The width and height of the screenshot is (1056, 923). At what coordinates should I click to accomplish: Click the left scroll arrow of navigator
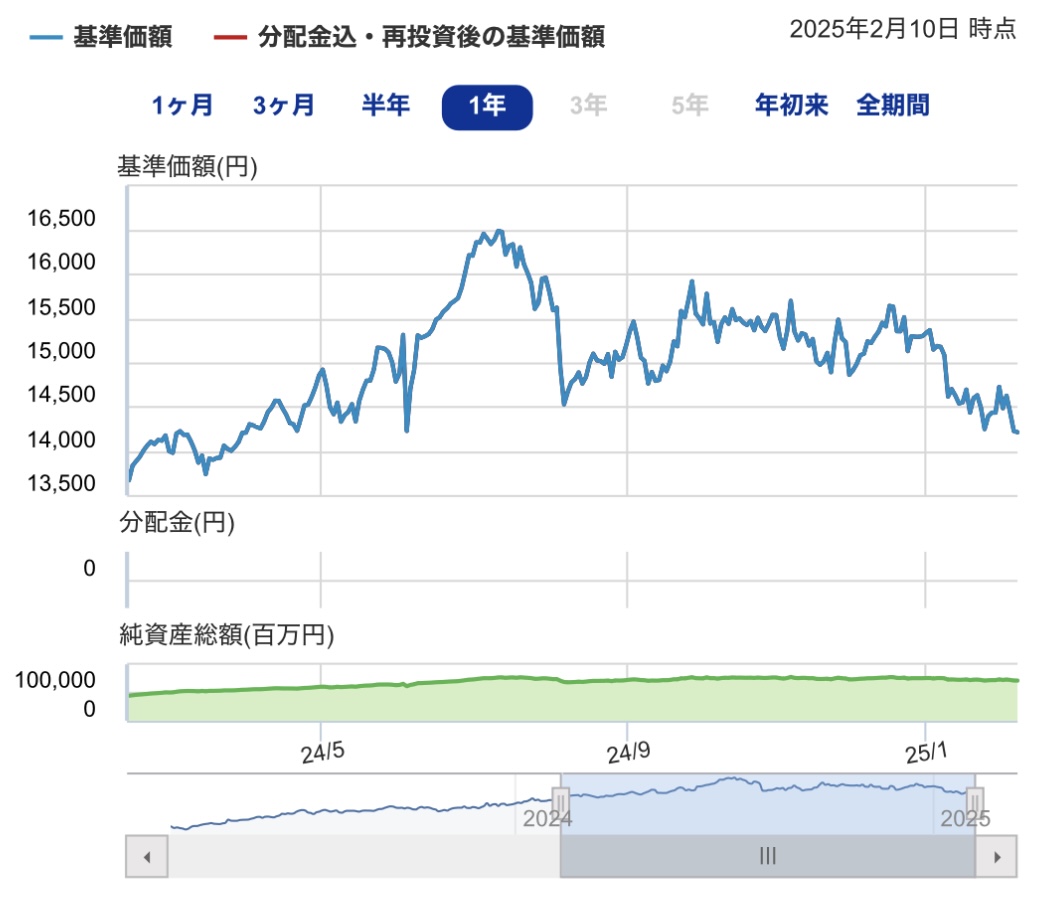(x=147, y=856)
